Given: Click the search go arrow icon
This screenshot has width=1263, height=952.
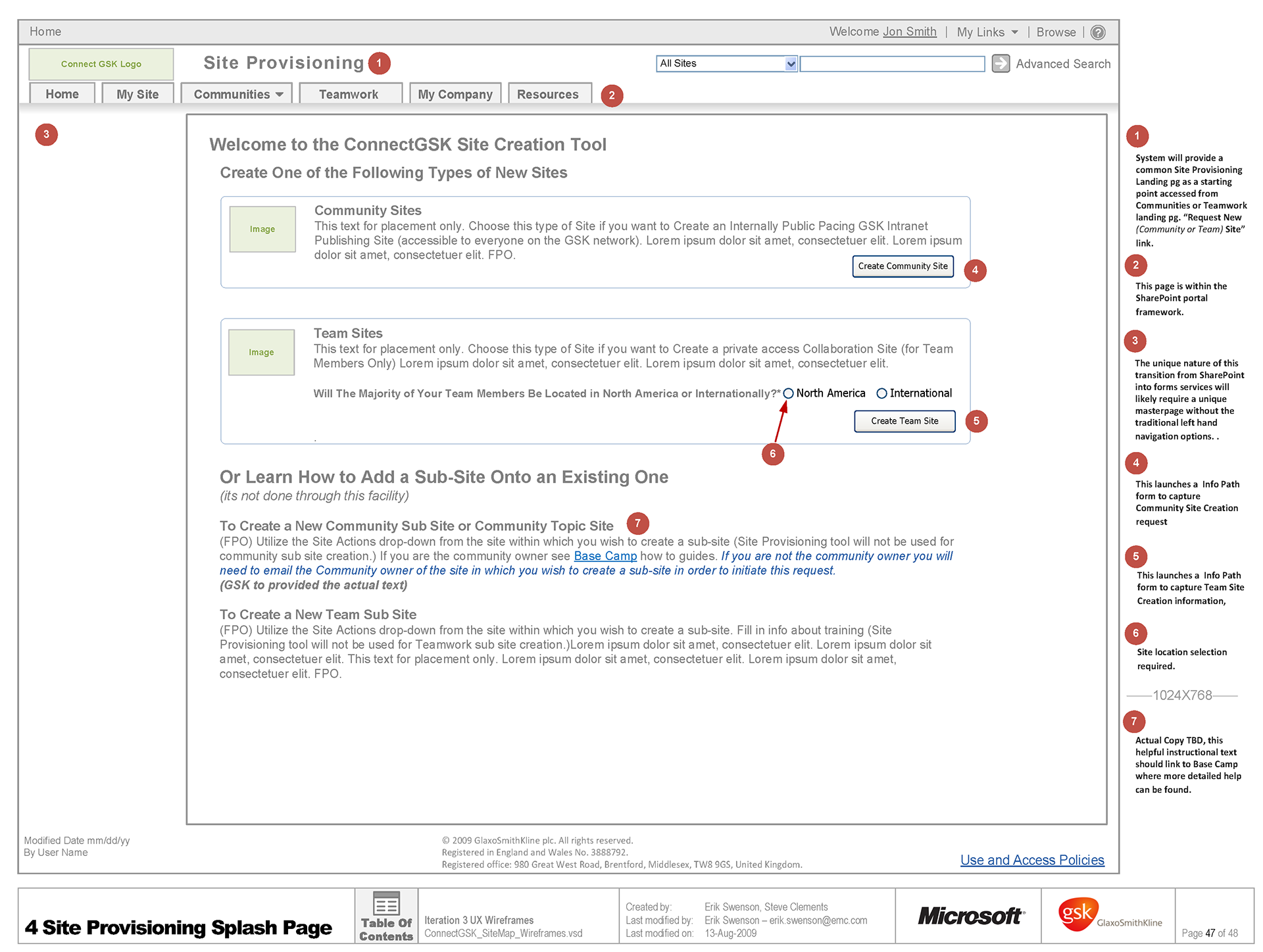Looking at the screenshot, I should click(1001, 63).
